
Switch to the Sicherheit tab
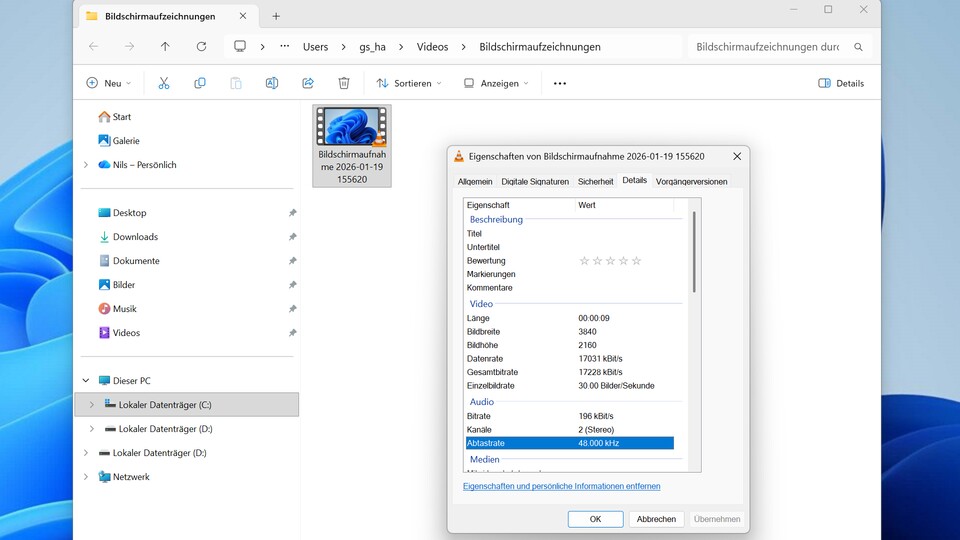point(595,181)
